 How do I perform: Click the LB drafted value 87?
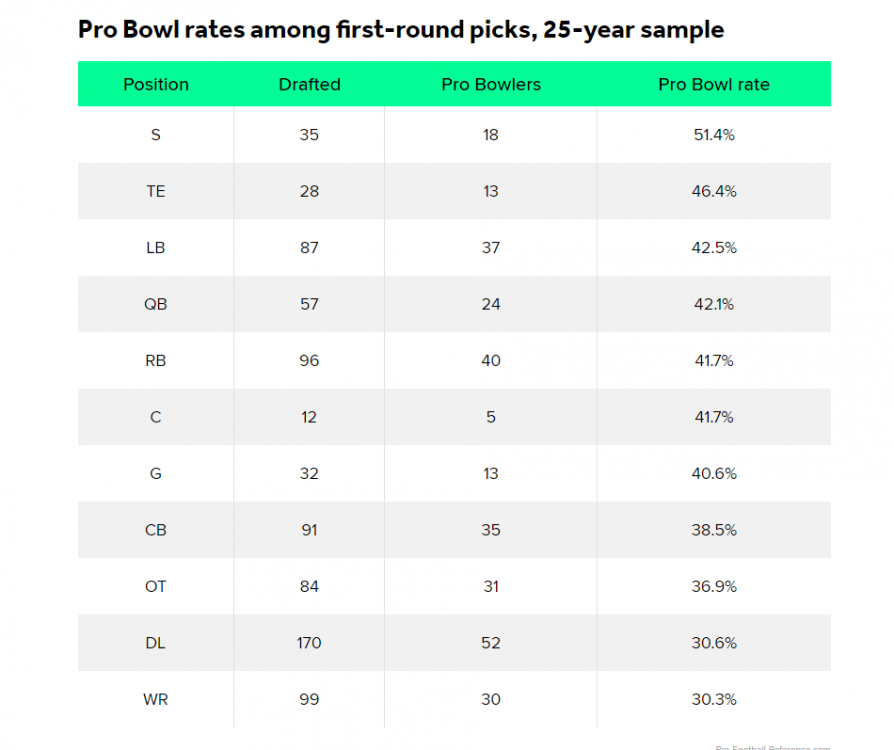tap(309, 247)
